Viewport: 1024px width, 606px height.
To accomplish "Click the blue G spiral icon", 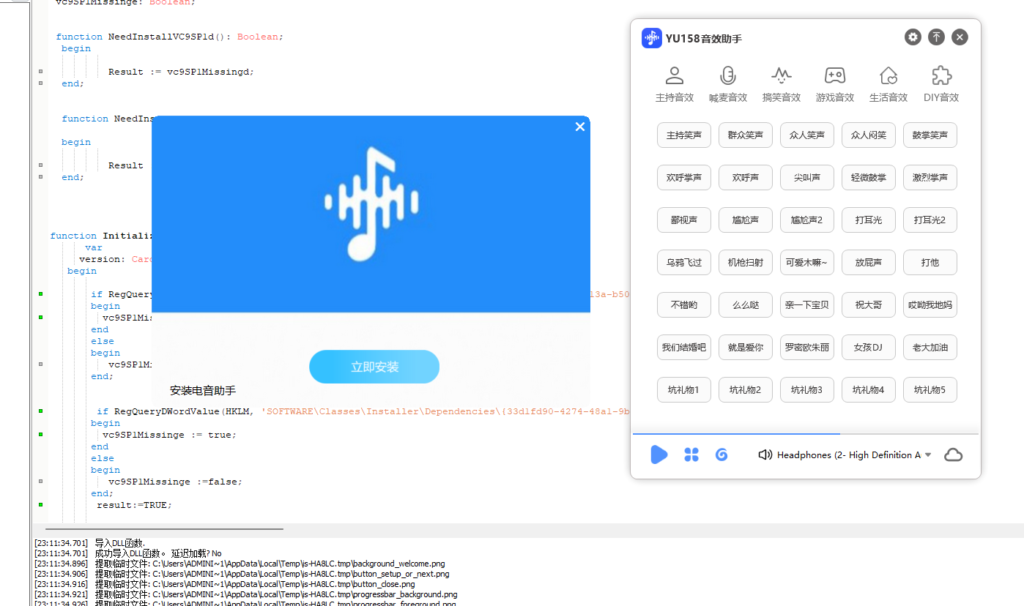I will [722, 454].
